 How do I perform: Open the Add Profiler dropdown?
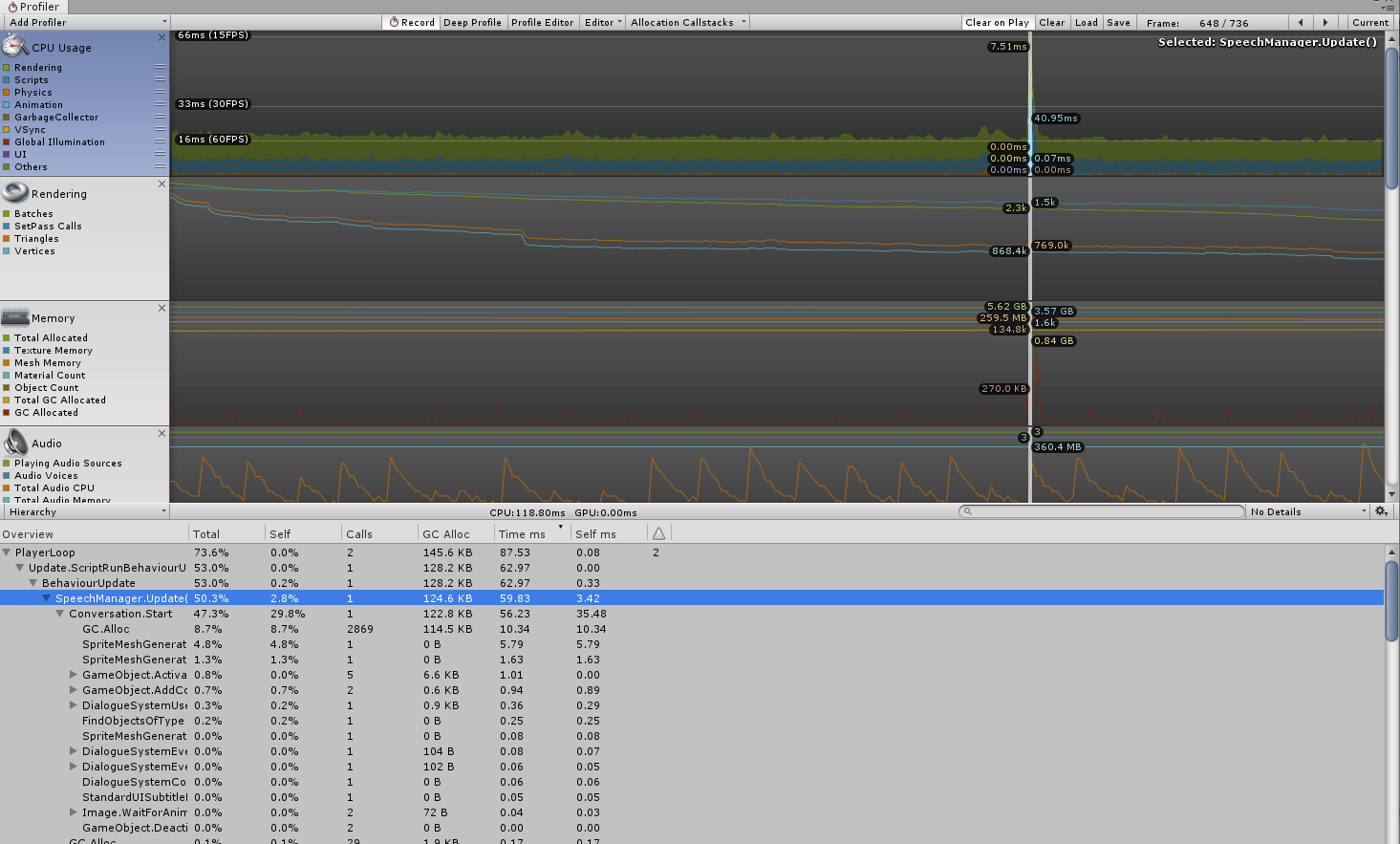(85, 22)
